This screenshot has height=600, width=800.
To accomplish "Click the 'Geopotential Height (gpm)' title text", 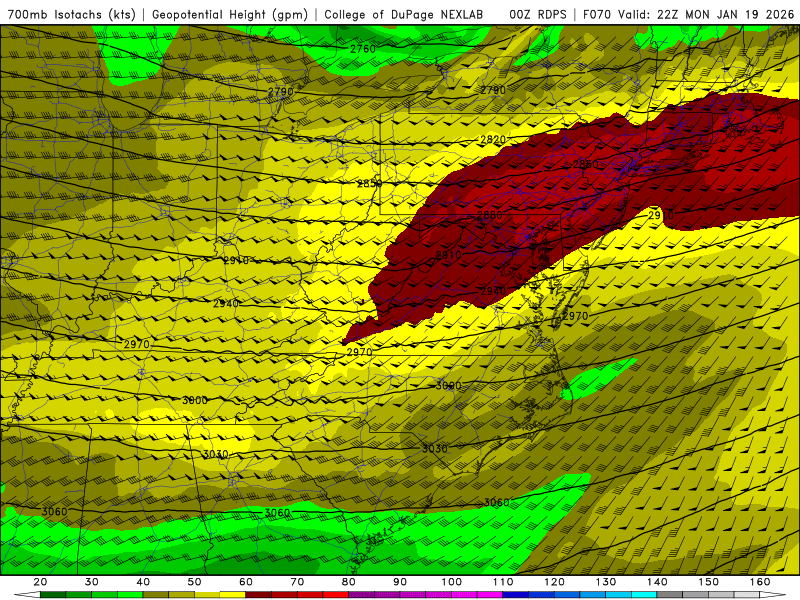I will coord(230,14).
